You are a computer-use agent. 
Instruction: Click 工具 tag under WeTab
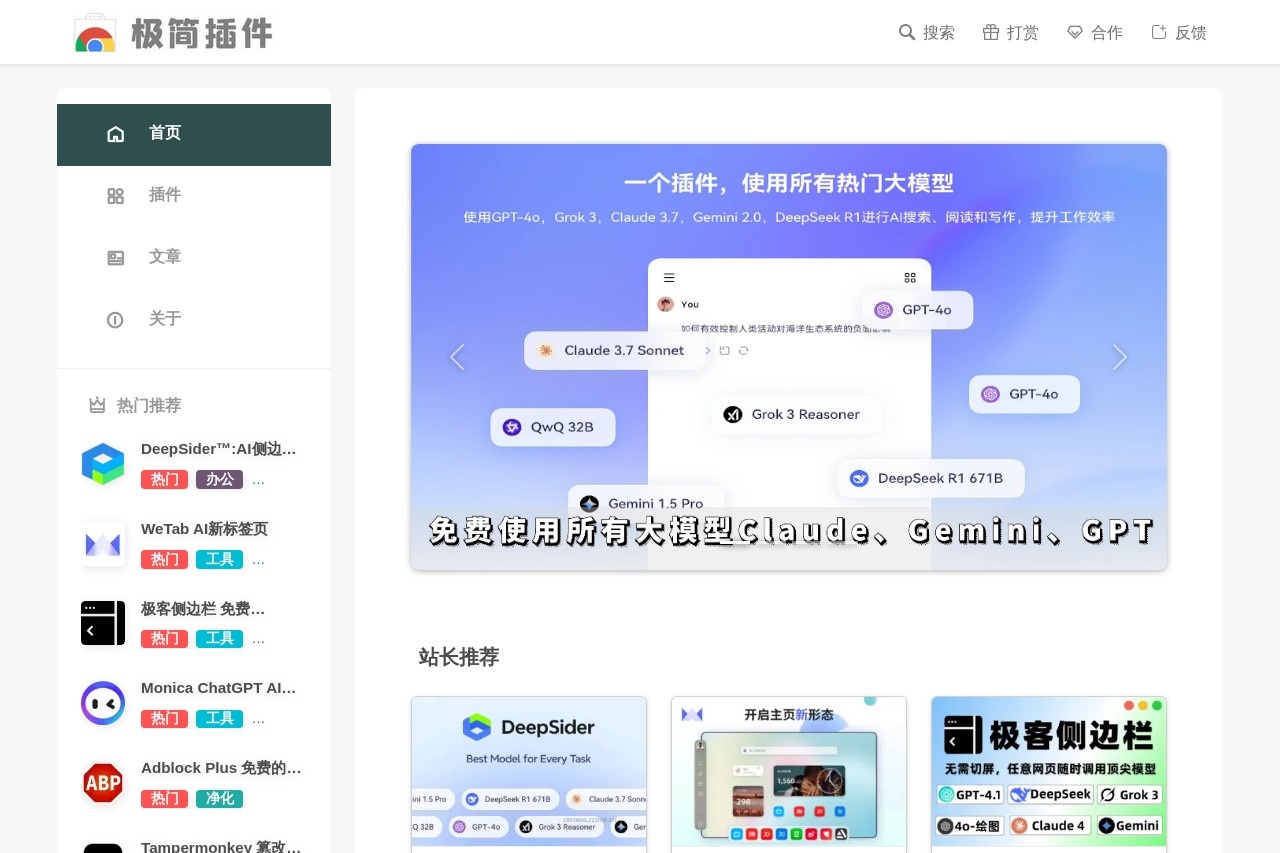coord(219,559)
